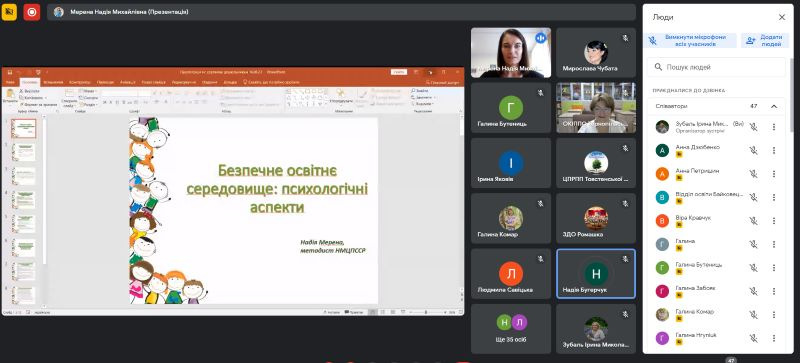Open more options for Анна Дзюбенко
Screen dimensions: 800x363
tap(773, 151)
